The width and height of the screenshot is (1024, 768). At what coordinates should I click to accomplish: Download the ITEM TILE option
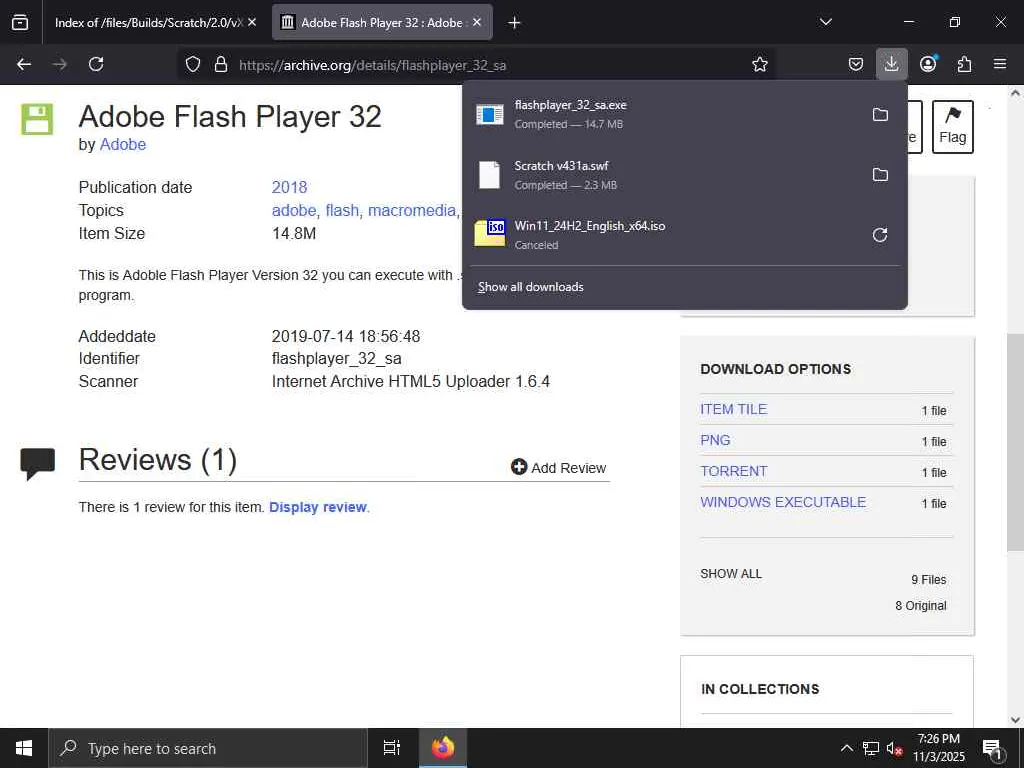(733, 409)
